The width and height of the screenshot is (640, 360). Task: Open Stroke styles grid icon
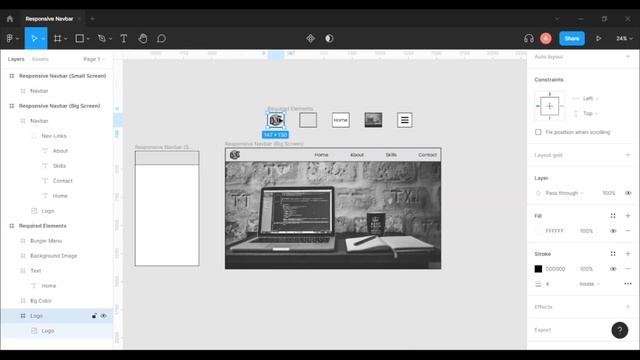(613, 254)
